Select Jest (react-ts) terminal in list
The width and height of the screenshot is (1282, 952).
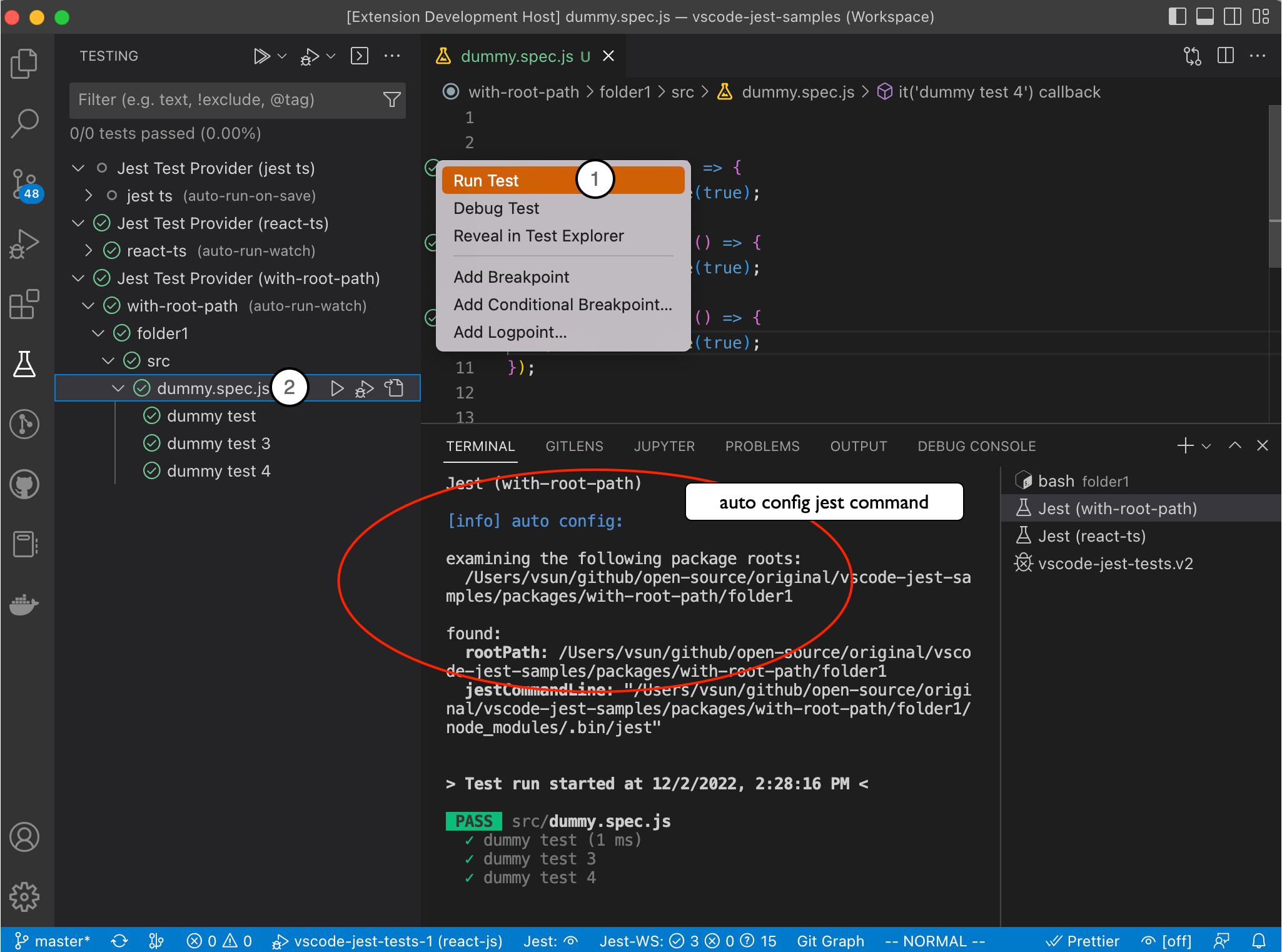point(1091,536)
